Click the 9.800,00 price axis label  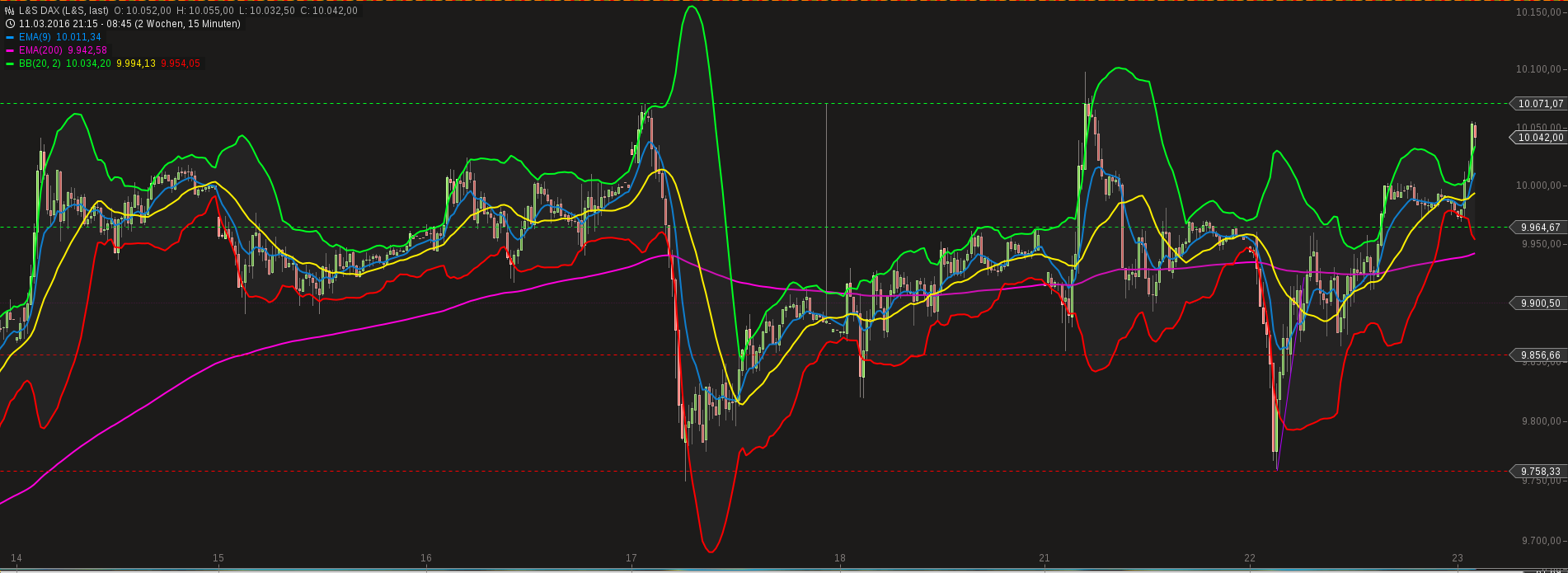(x=1542, y=421)
